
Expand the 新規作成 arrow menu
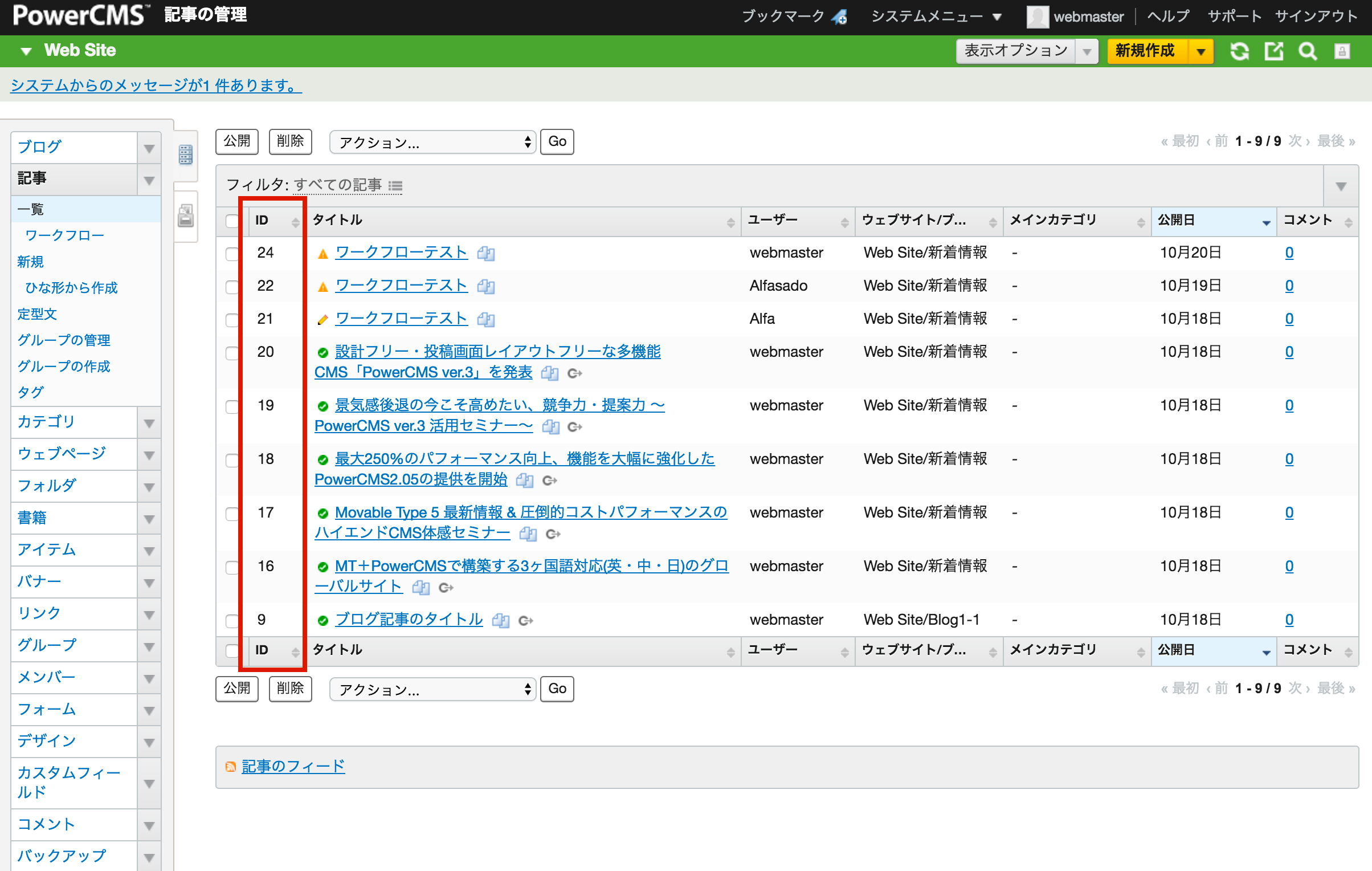pos(1201,52)
